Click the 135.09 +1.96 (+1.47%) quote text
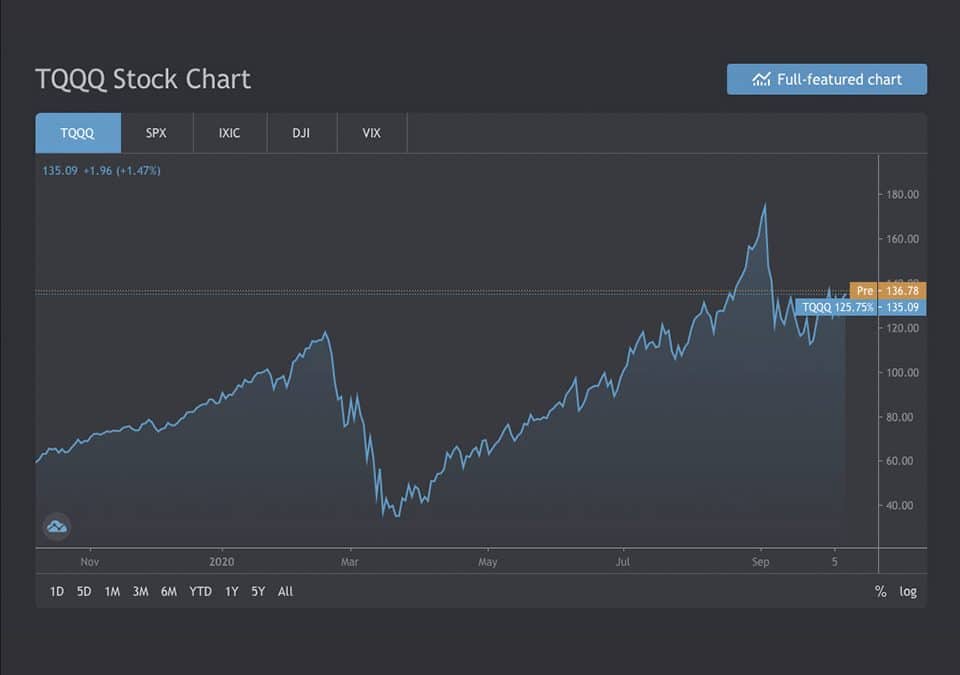960x675 pixels. (x=102, y=171)
